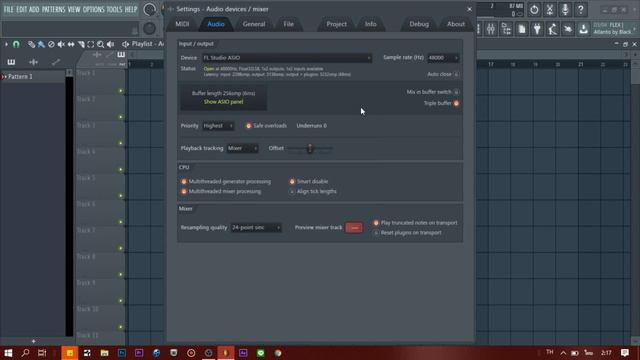This screenshot has width=640, height=360.
Task: Open the OPTIONS menu
Action: point(93,9)
